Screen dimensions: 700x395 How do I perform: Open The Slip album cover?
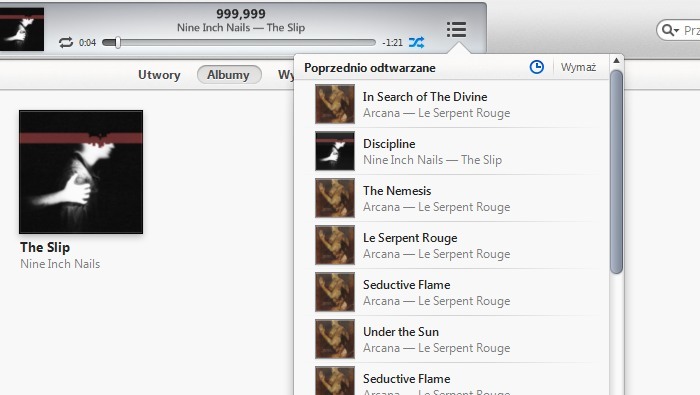(x=81, y=172)
